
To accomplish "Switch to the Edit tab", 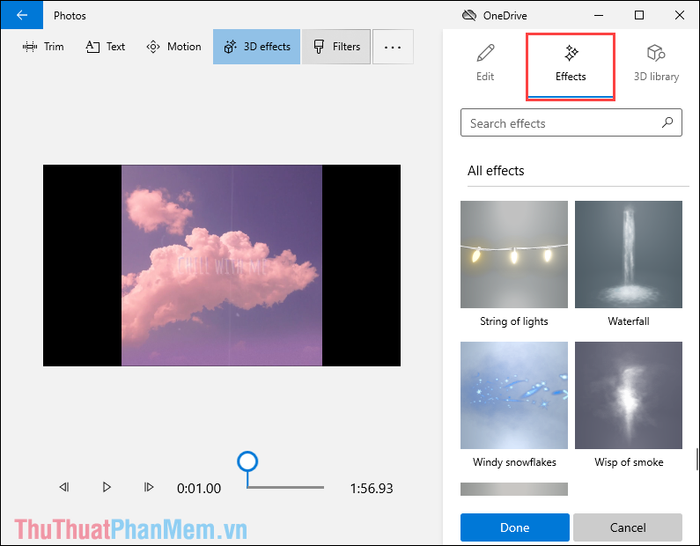I will 485,63.
